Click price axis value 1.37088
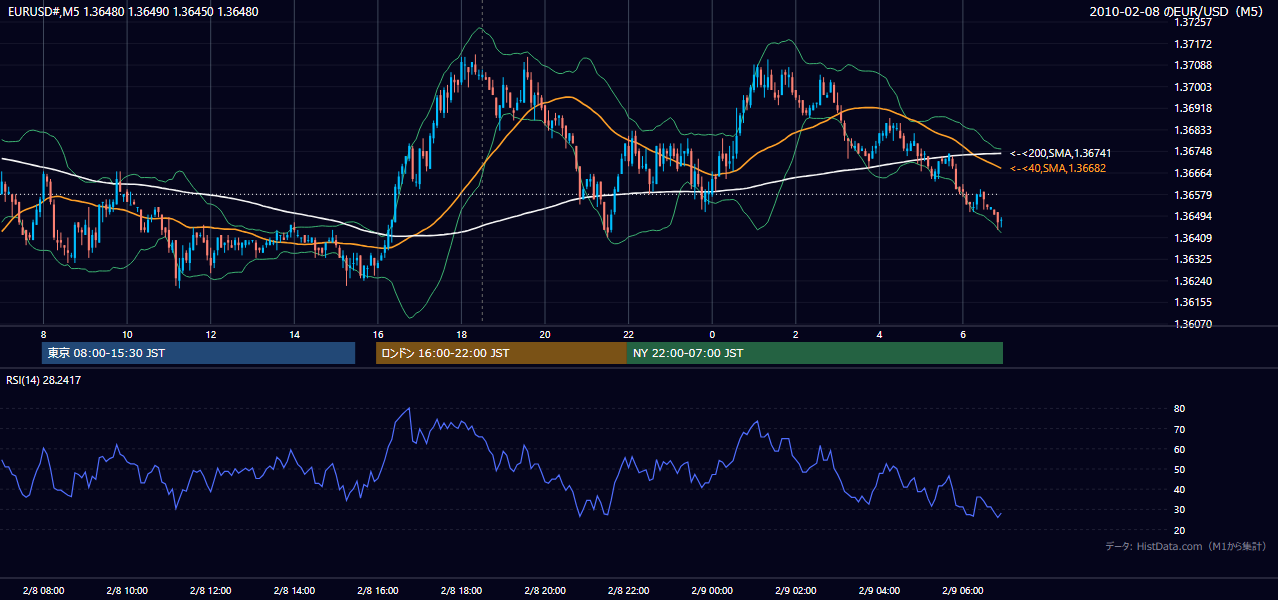 1195,66
